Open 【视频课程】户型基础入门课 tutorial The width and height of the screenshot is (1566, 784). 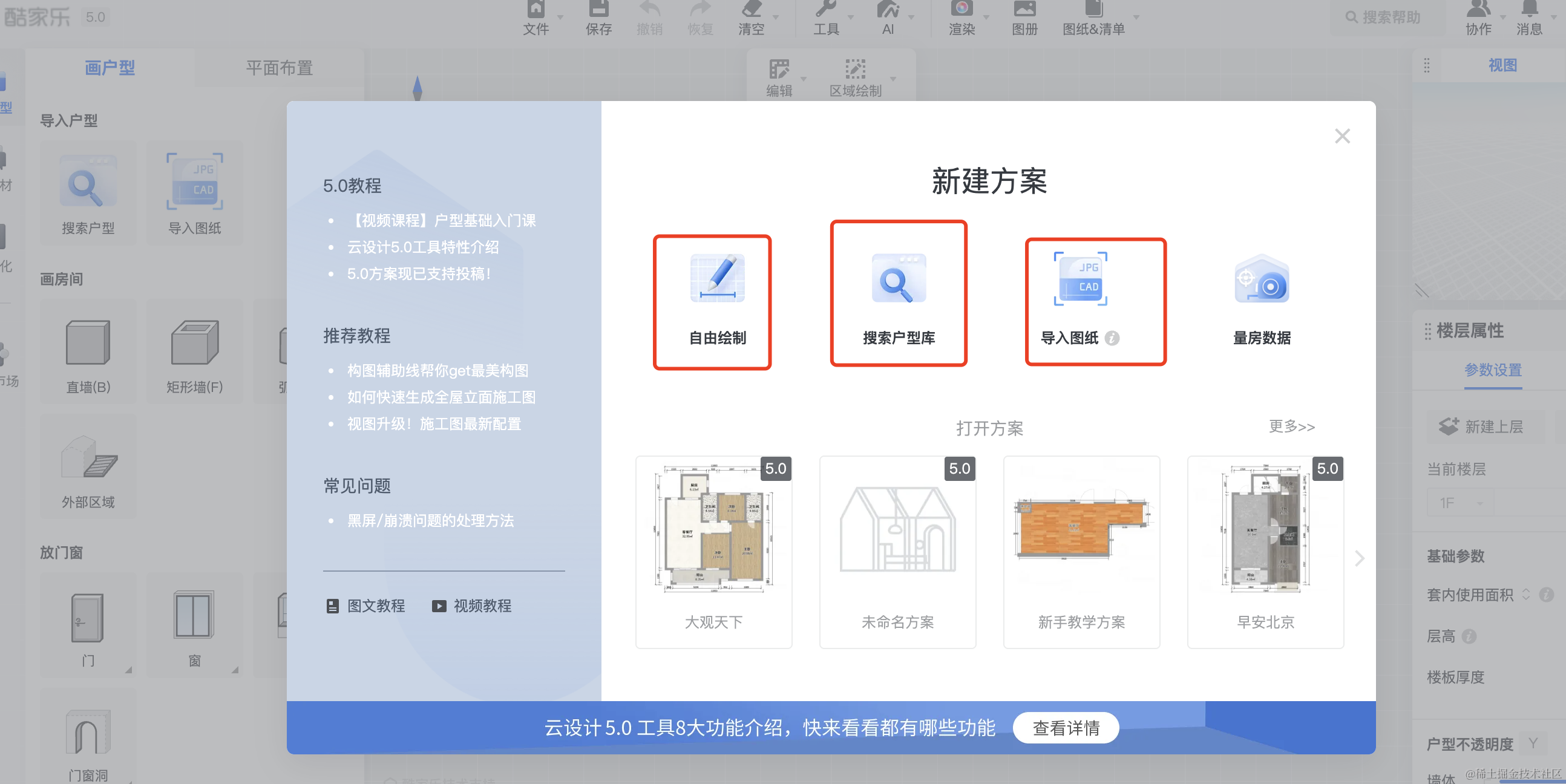pyautogui.click(x=441, y=221)
